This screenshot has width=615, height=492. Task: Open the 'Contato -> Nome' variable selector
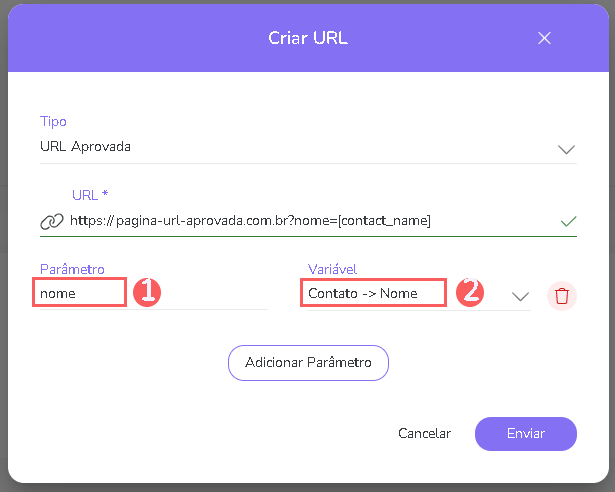(x=373, y=293)
